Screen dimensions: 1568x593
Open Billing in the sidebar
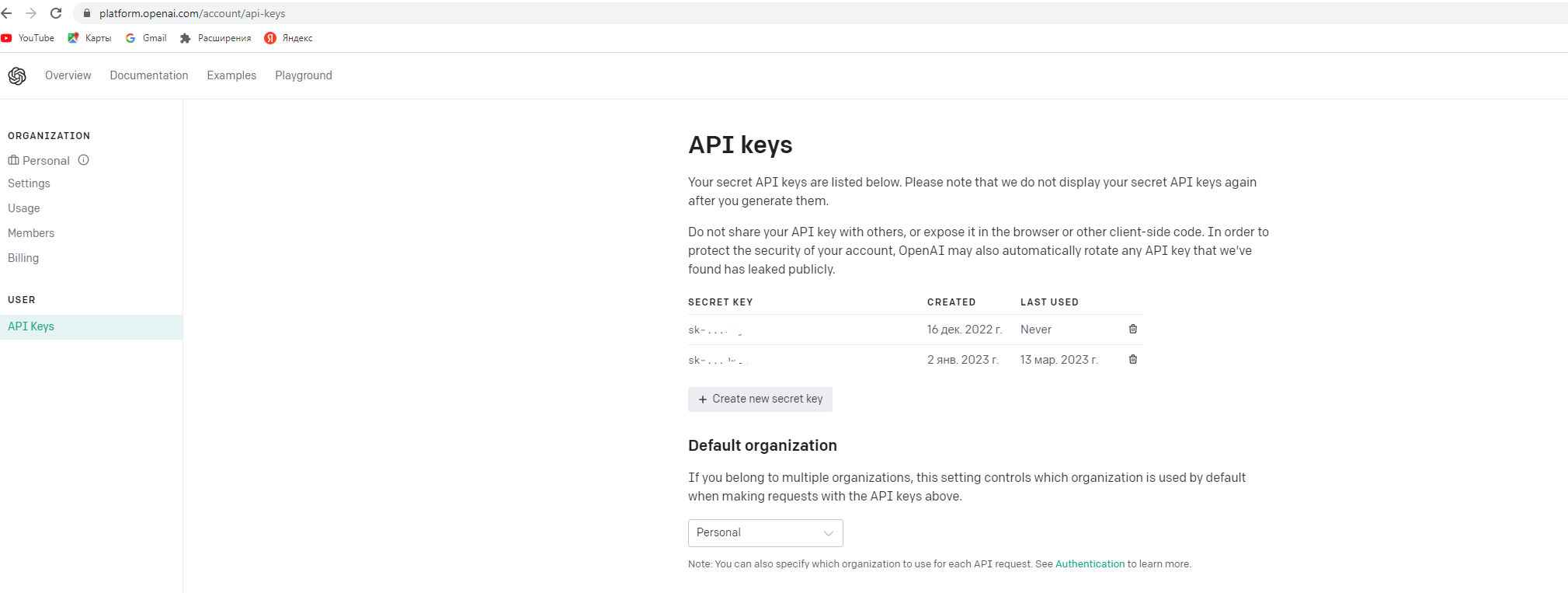tap(23, 258)
